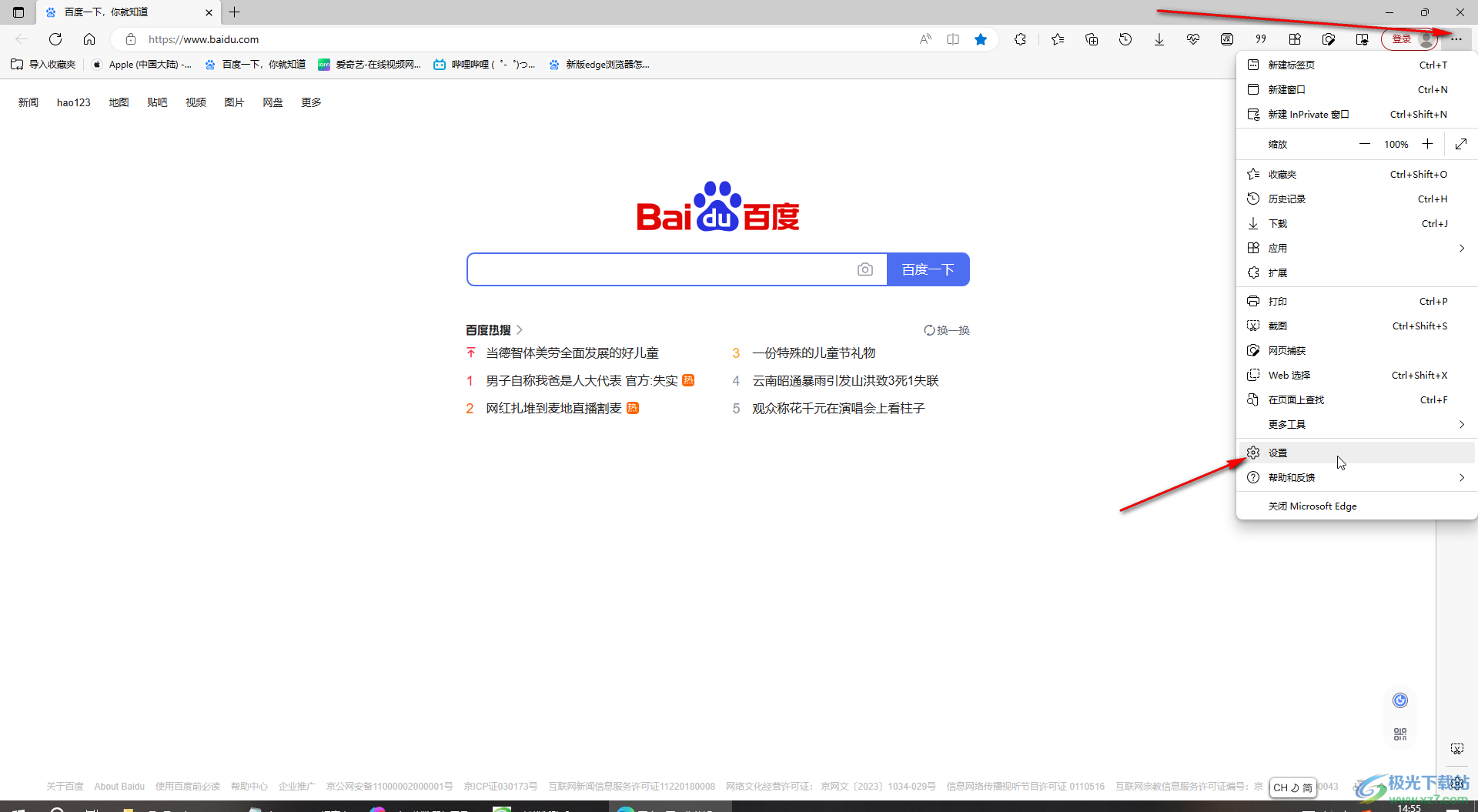Open the apps grid toolbar icon
Screen dimensions: 1478x812
[x=1295, y=39]
